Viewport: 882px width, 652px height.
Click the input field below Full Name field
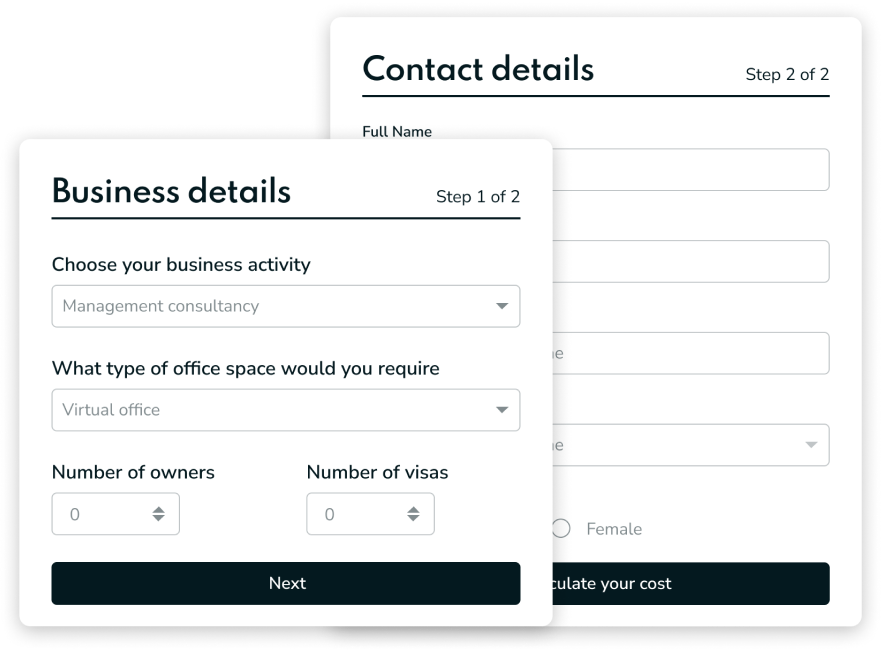tap(690, 261)
